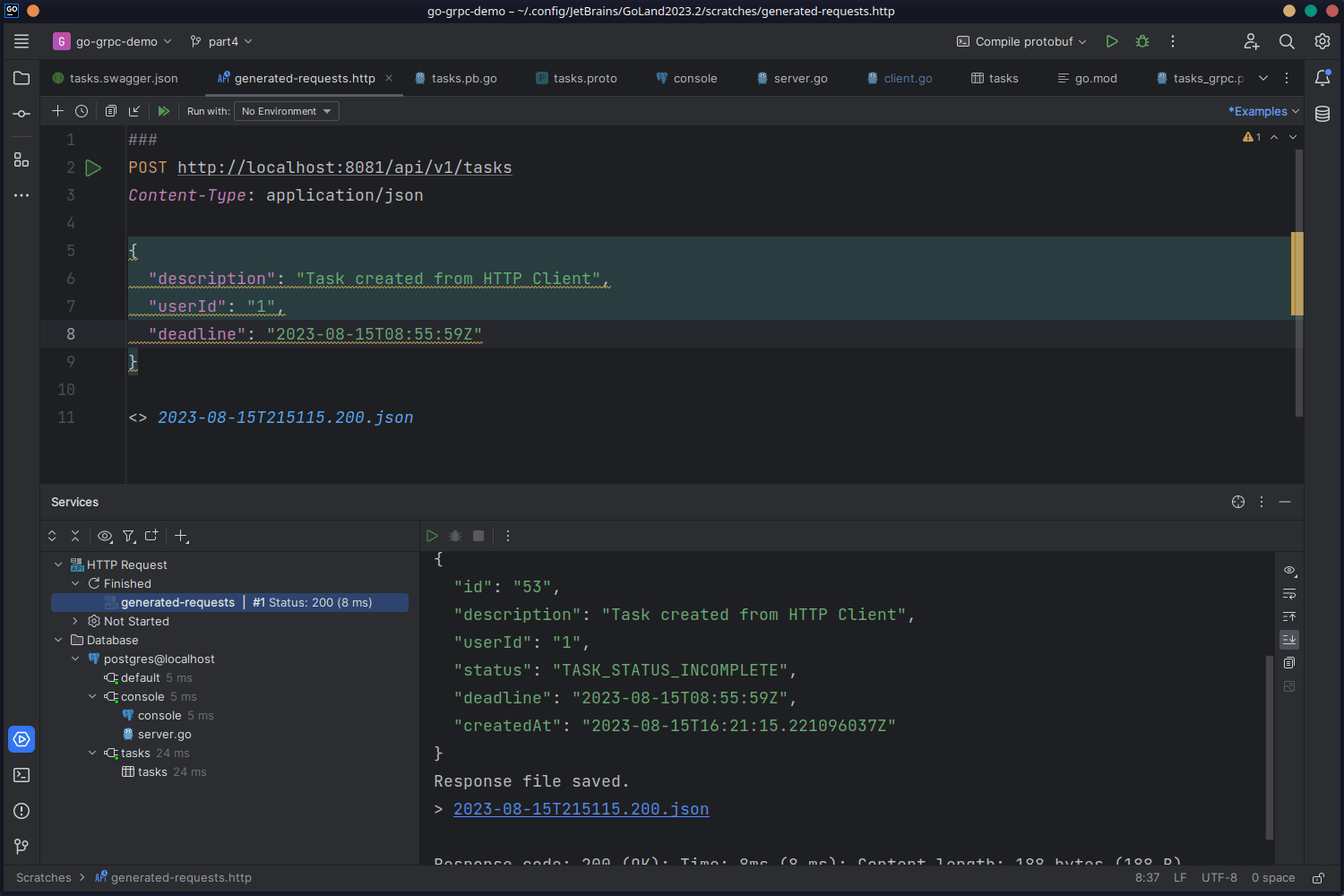Open request history clock icon
The image size is (1344, 896).
point(82,111)
